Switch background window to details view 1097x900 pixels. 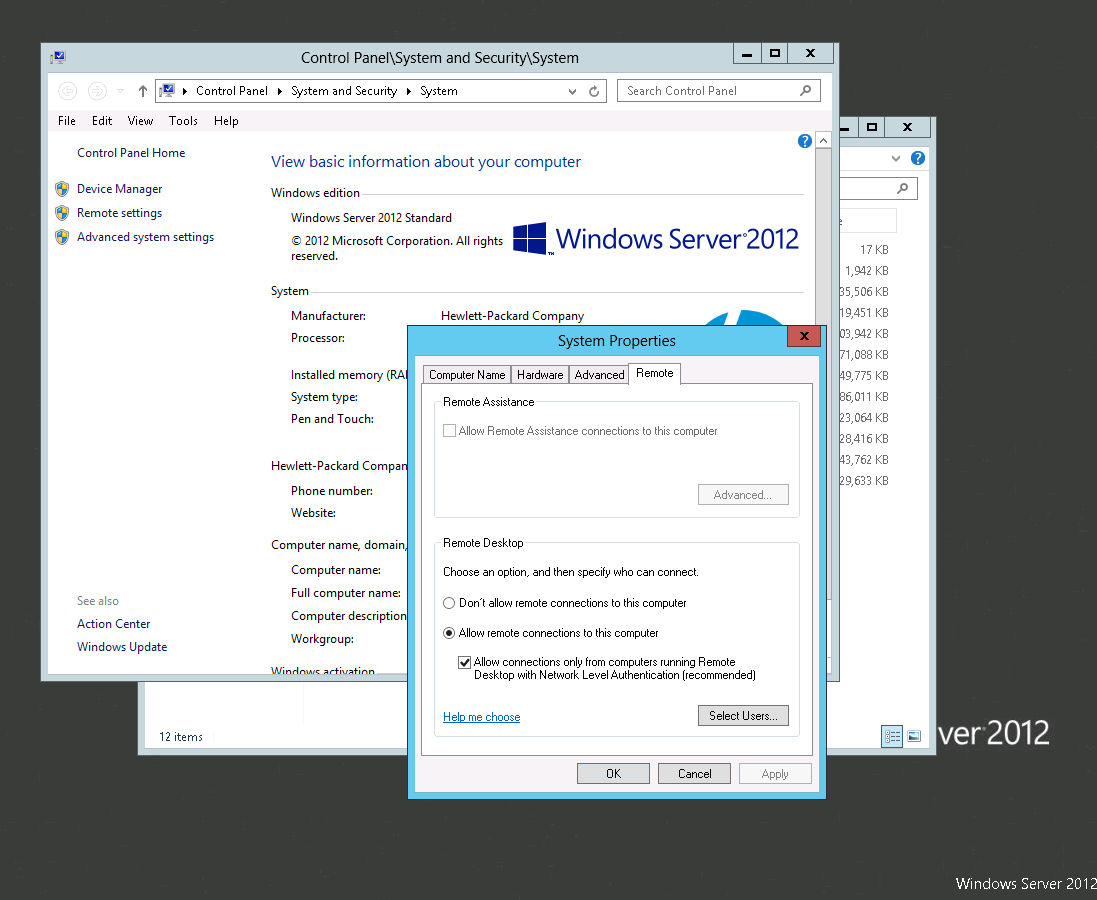pyautogui.click(x=892, y=736)
